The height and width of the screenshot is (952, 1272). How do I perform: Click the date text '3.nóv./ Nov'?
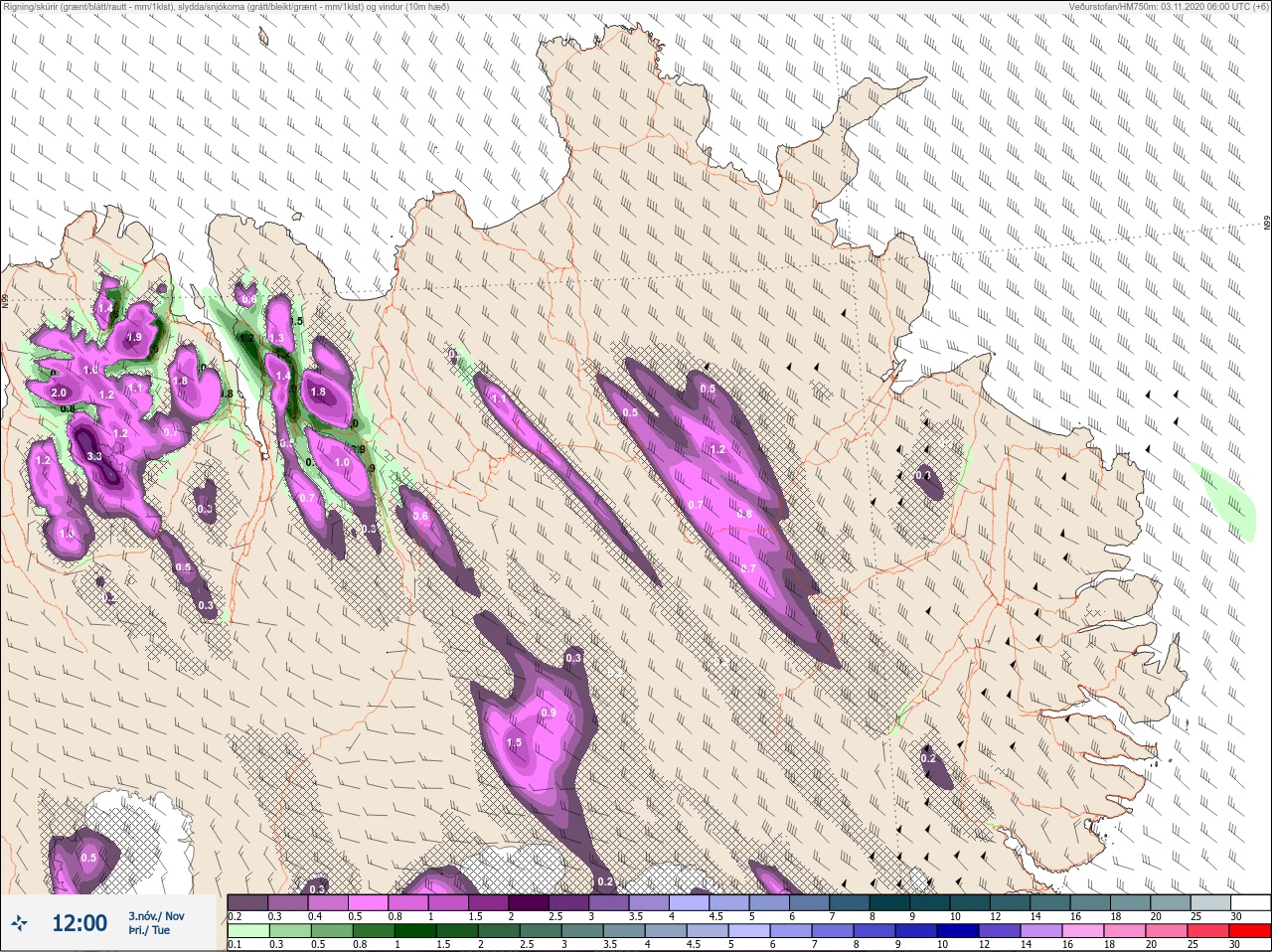click(x=156, y=916)
